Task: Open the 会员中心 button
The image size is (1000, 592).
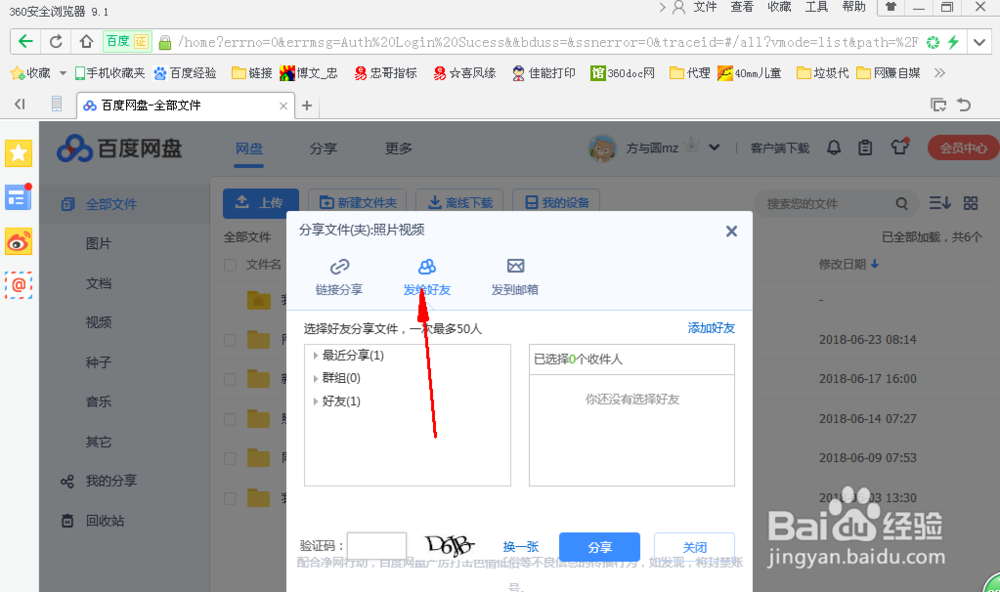Action: click(x=963, y=148)
